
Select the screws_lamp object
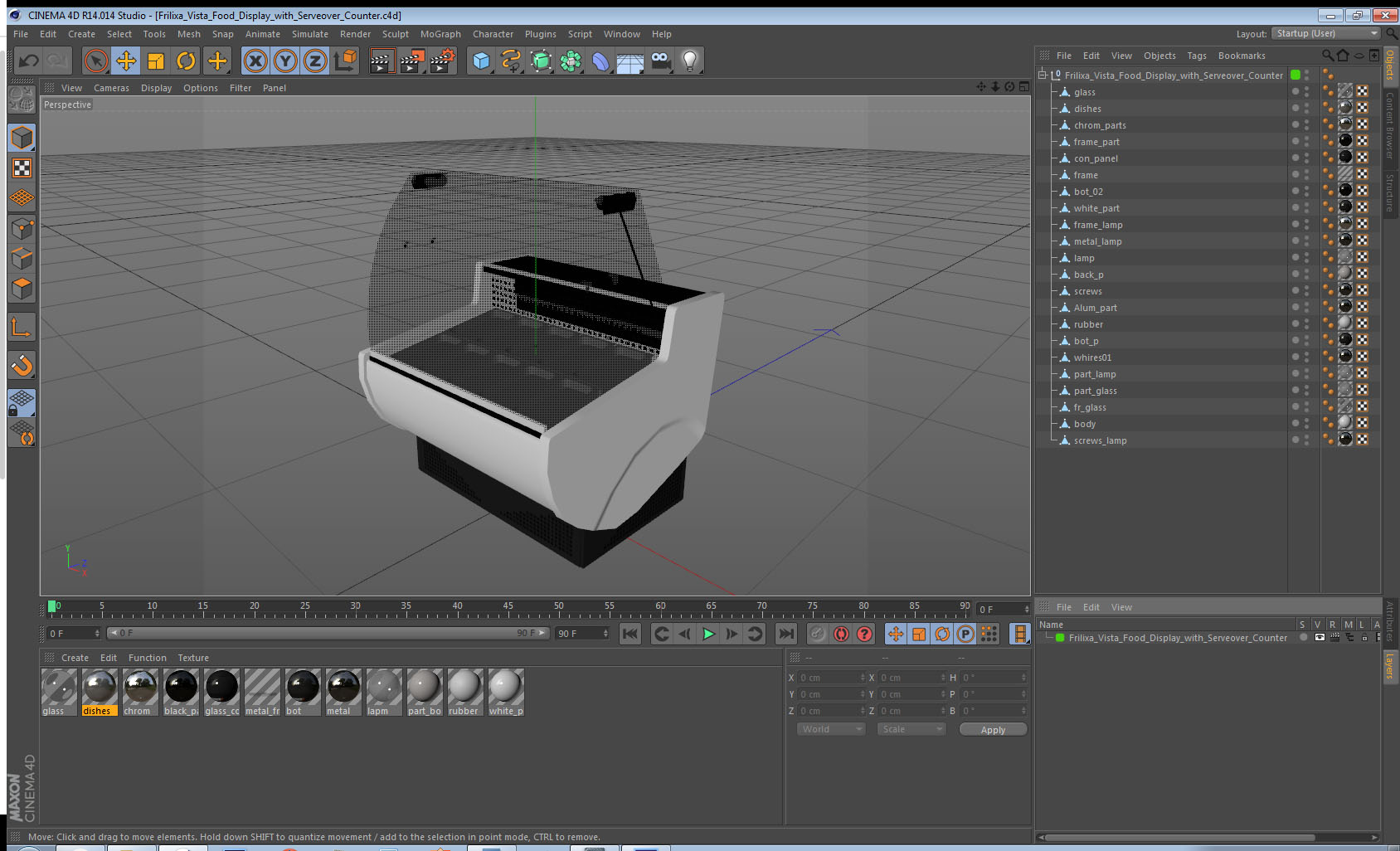pyautogui.click(x=1100, y=440)
